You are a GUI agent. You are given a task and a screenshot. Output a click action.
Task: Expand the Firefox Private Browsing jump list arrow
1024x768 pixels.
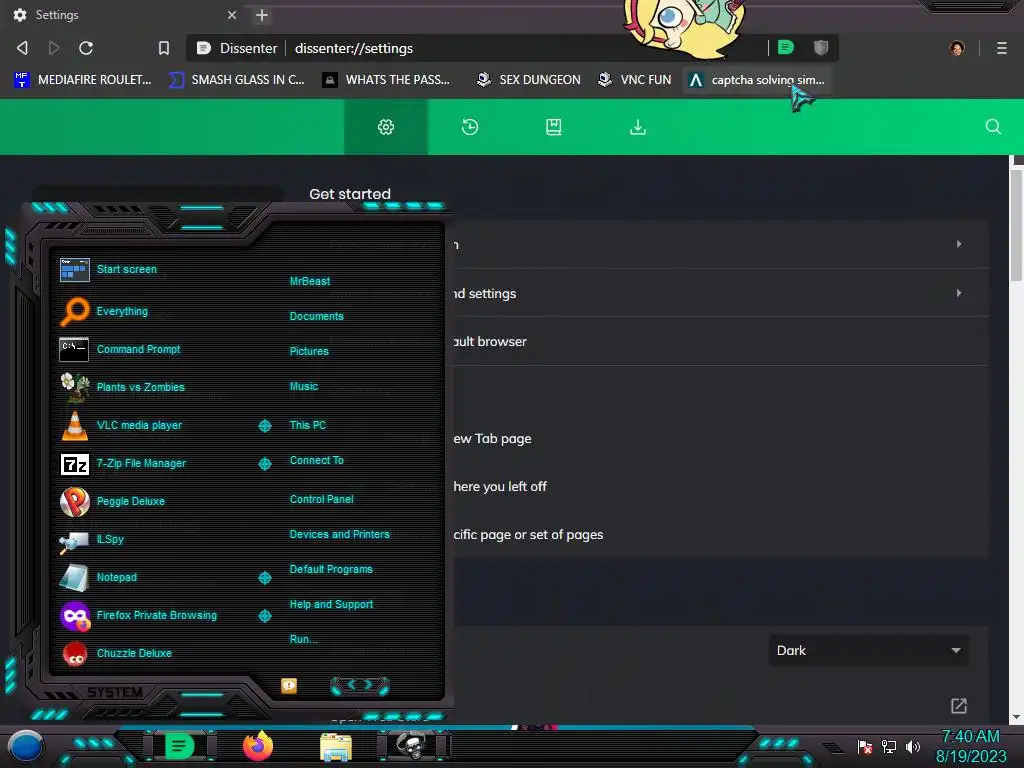click(x=265, y=616)
